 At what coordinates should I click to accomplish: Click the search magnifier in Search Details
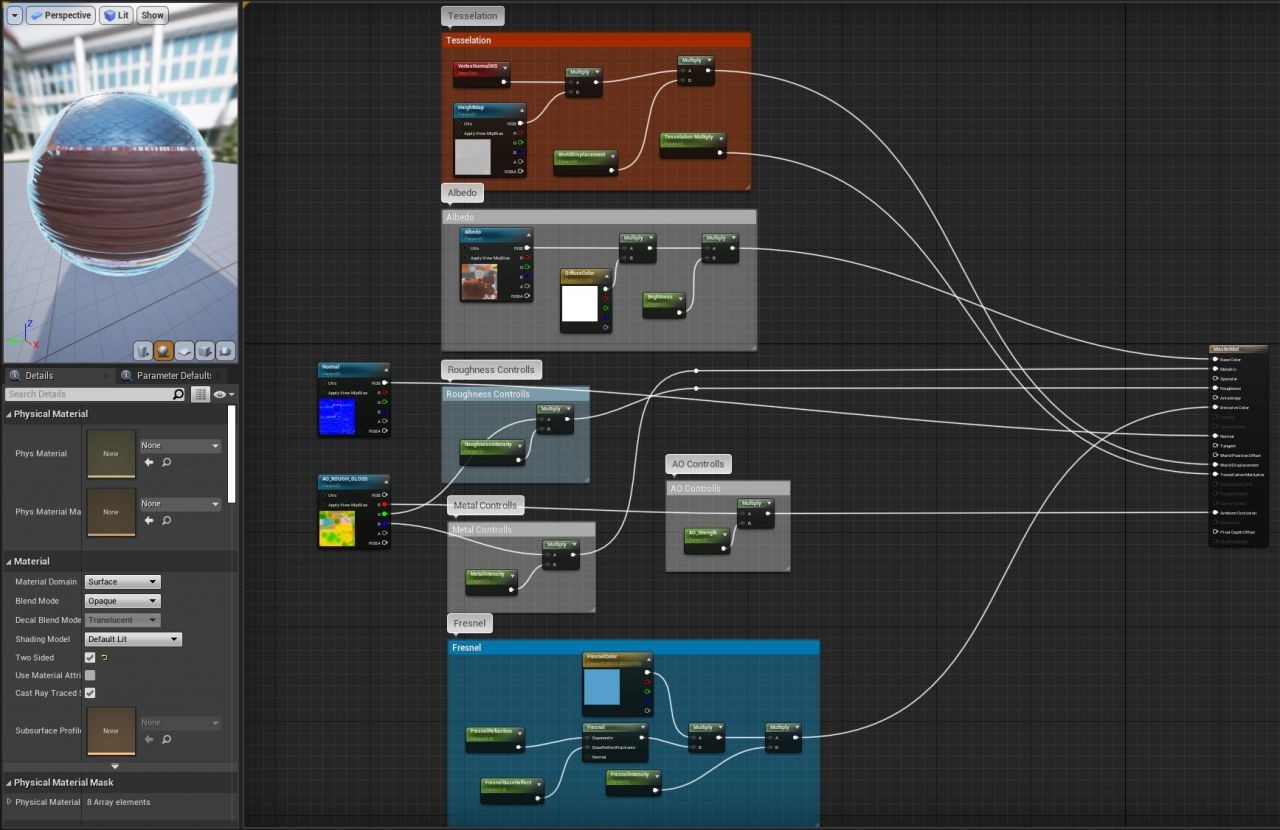179,395
